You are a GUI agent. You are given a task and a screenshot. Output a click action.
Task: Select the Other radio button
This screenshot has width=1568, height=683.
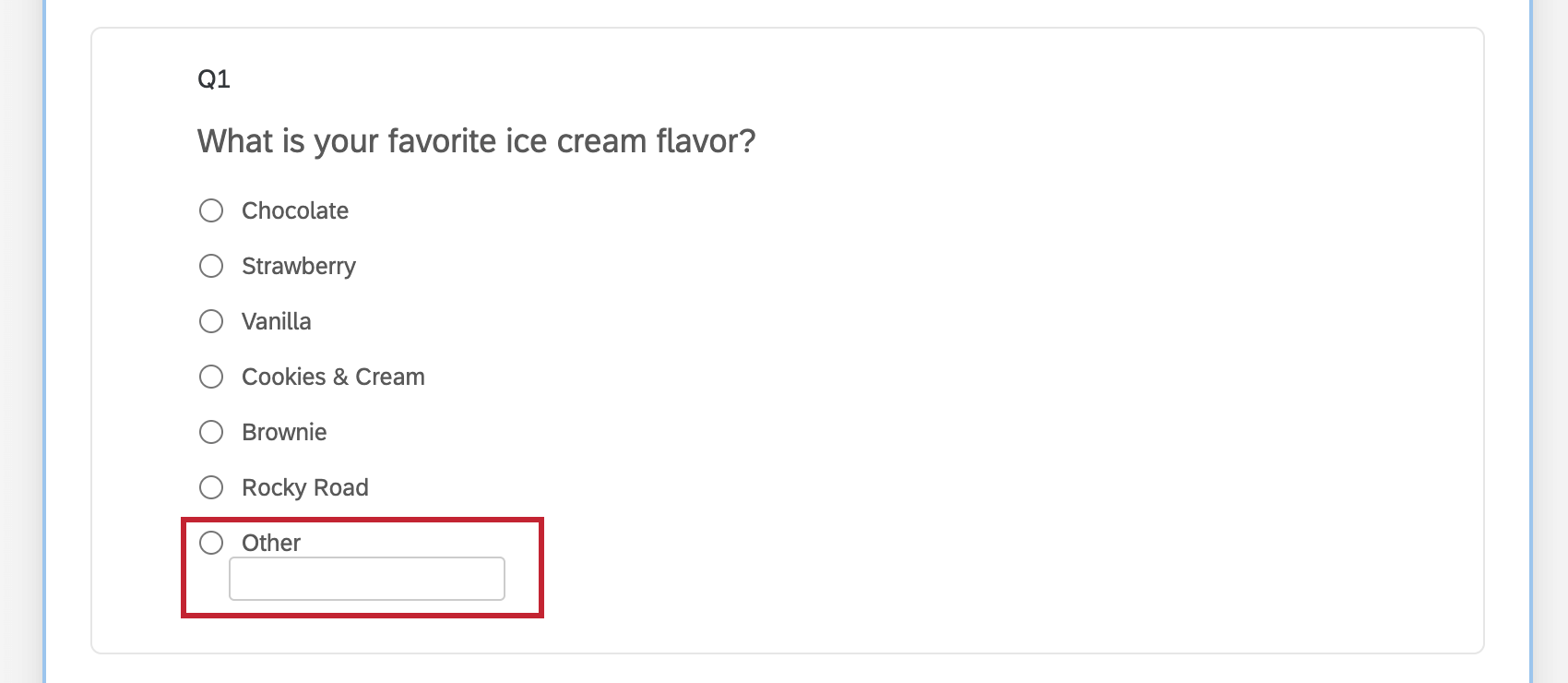point(211,543)
